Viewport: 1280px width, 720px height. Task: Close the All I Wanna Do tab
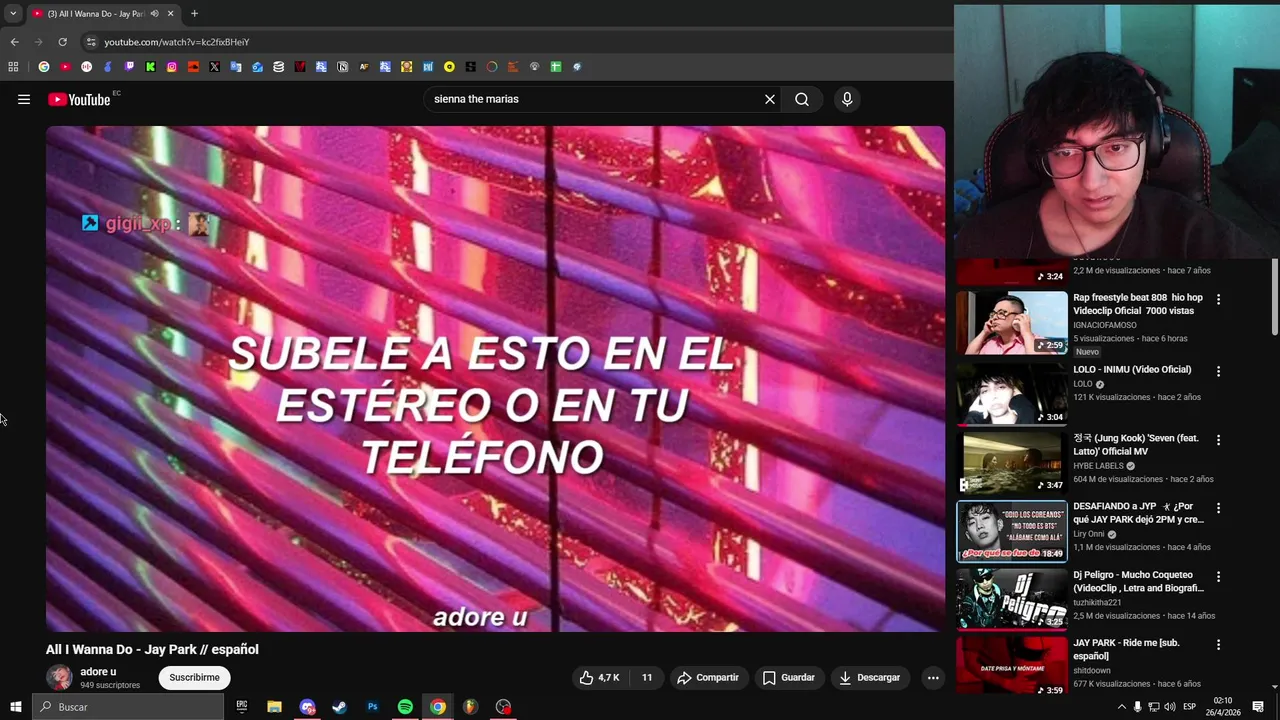[x=170, y=14]
